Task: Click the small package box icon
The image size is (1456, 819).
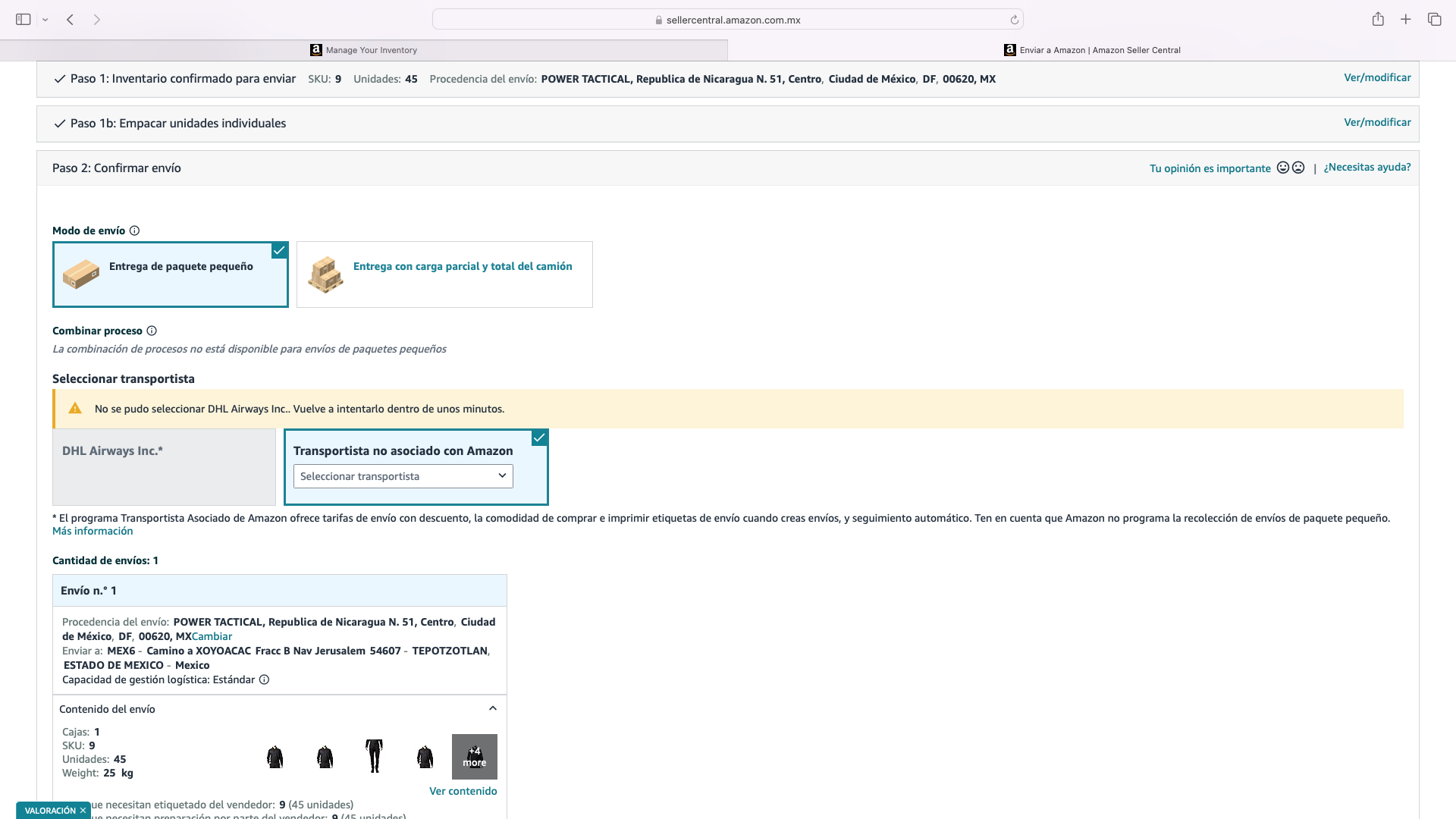Action: point(81,274)
